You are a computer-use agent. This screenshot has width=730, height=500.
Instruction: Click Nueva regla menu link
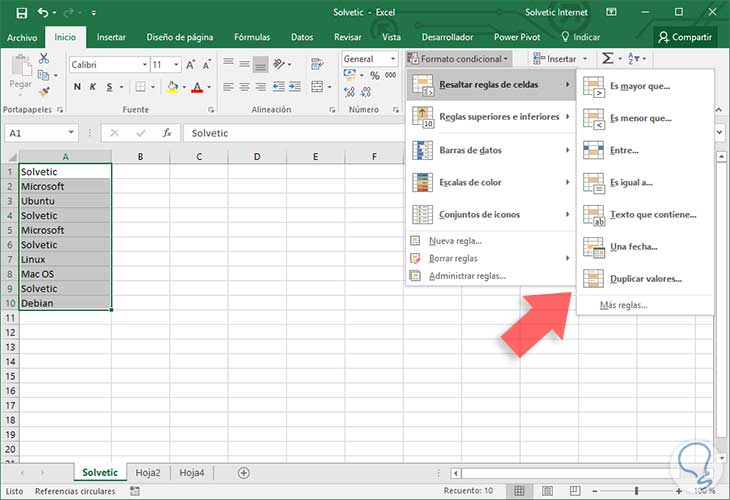pos(455,241)
